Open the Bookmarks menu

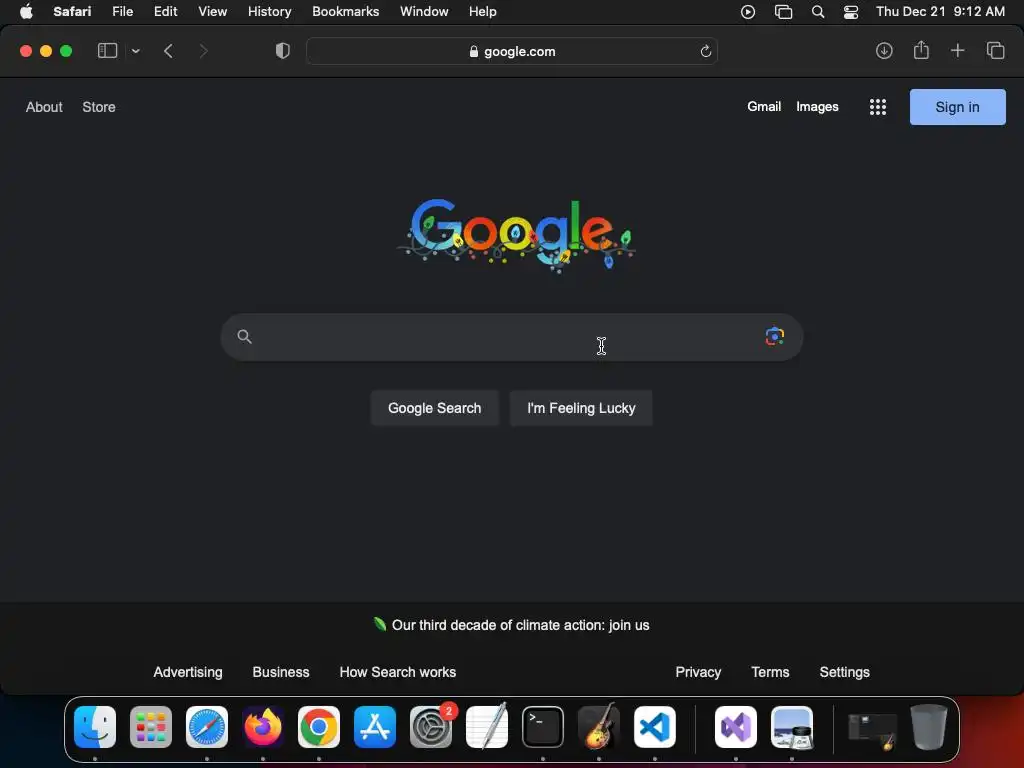tap(345, 12)
